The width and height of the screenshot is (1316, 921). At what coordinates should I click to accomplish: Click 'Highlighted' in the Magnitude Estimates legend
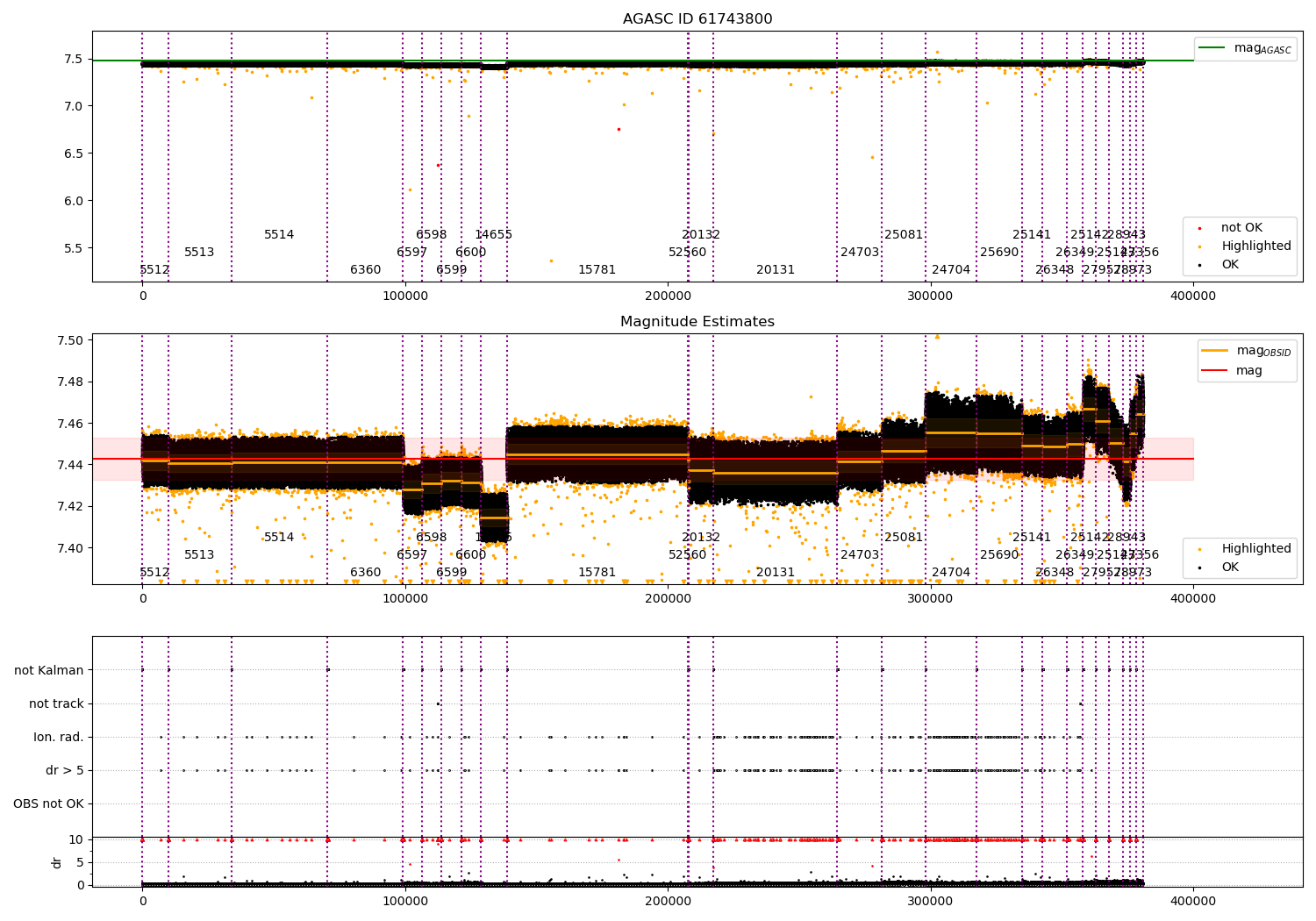click(1255, 549)
